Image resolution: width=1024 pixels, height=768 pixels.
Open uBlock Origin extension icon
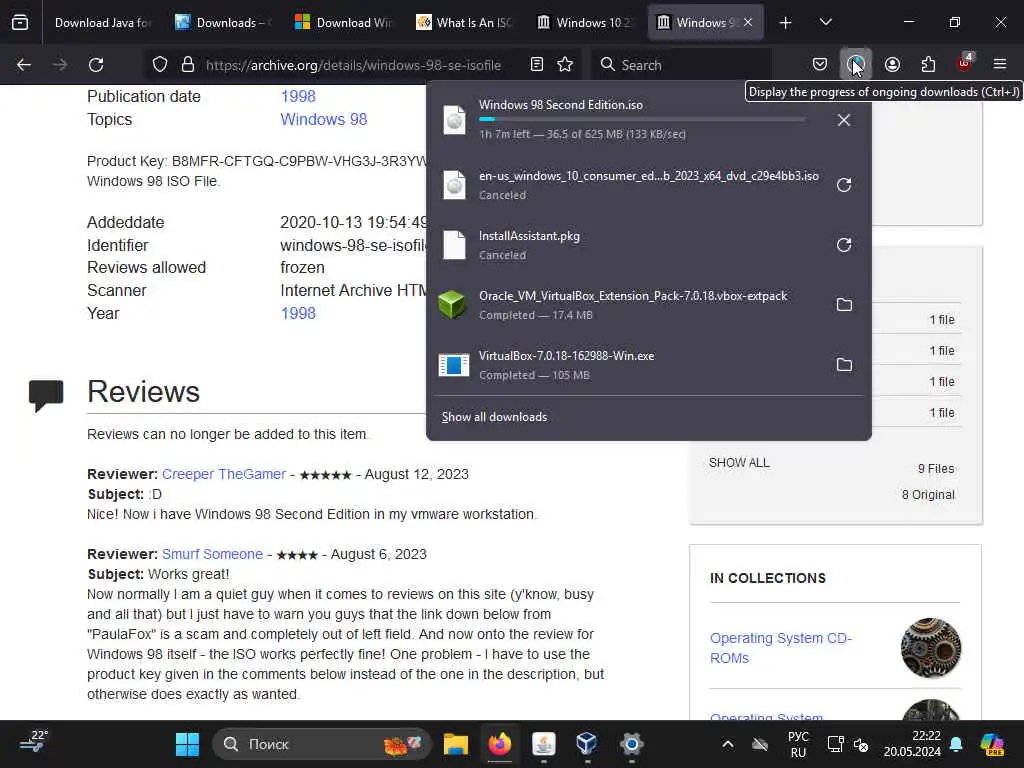click(964, 65)
